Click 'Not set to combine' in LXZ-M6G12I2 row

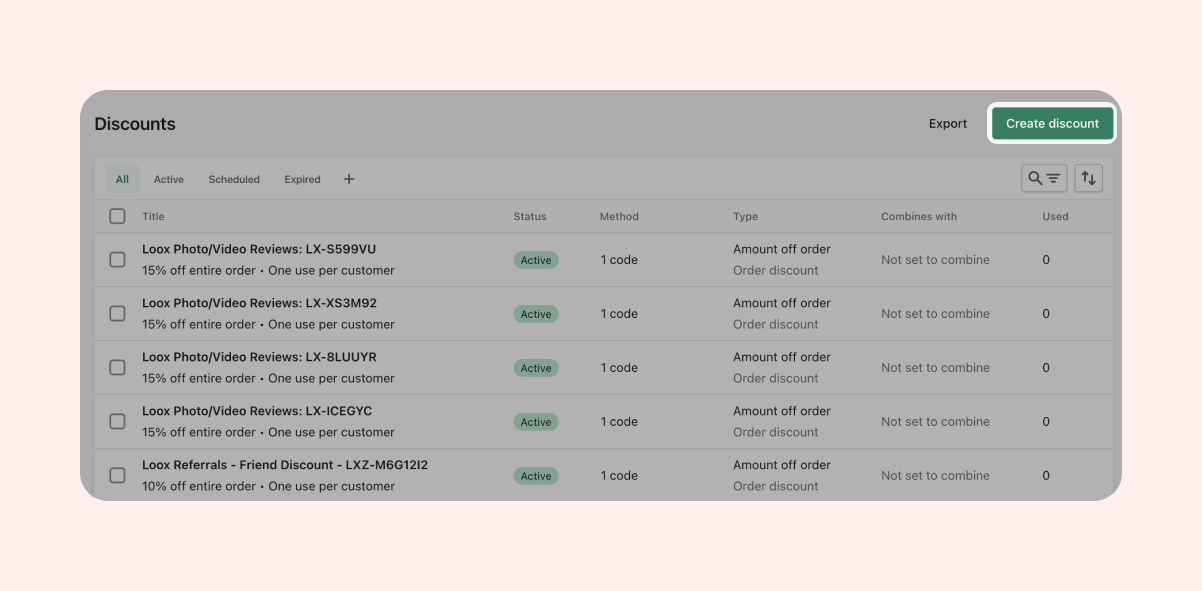click(x=935, y=476)
